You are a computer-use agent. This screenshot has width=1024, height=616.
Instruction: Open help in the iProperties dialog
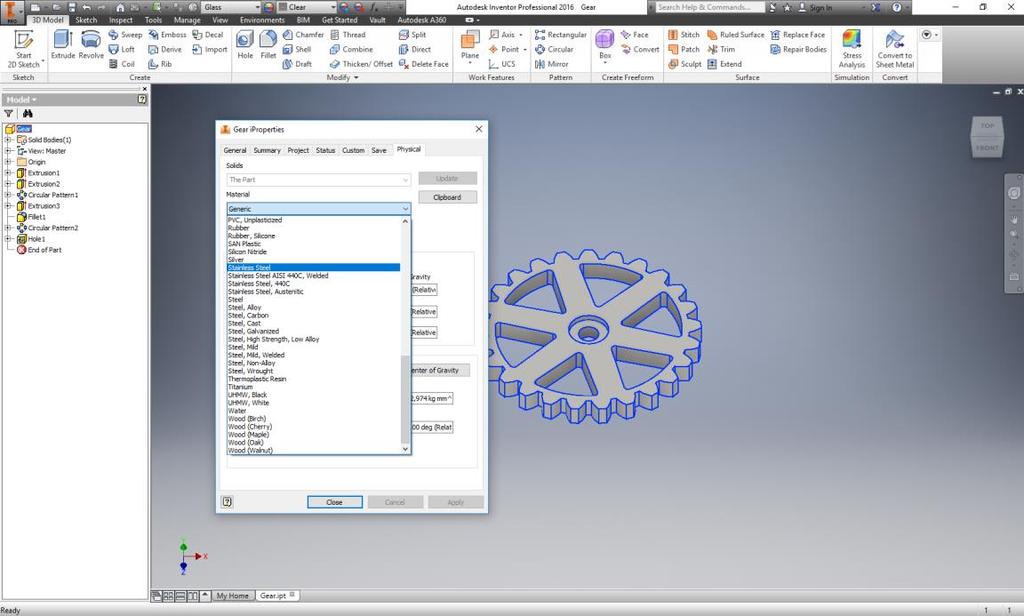(227, 502)
